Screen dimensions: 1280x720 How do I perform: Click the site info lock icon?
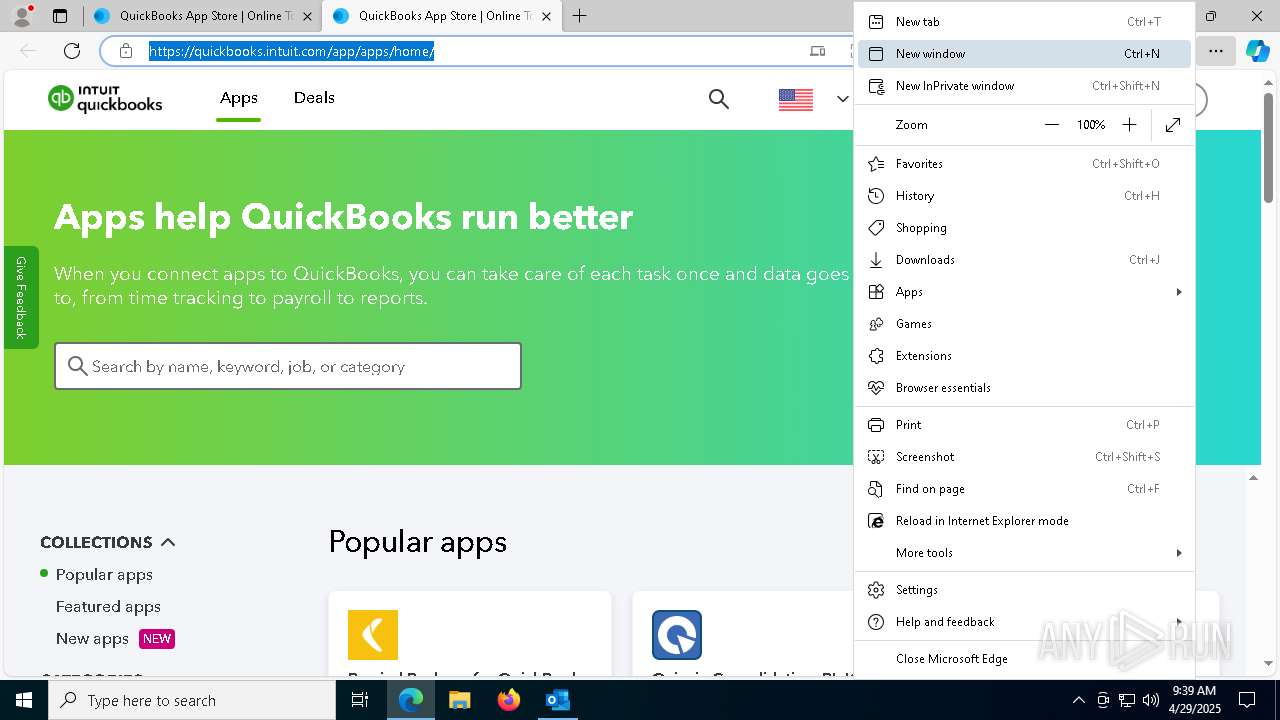[125, 51]
